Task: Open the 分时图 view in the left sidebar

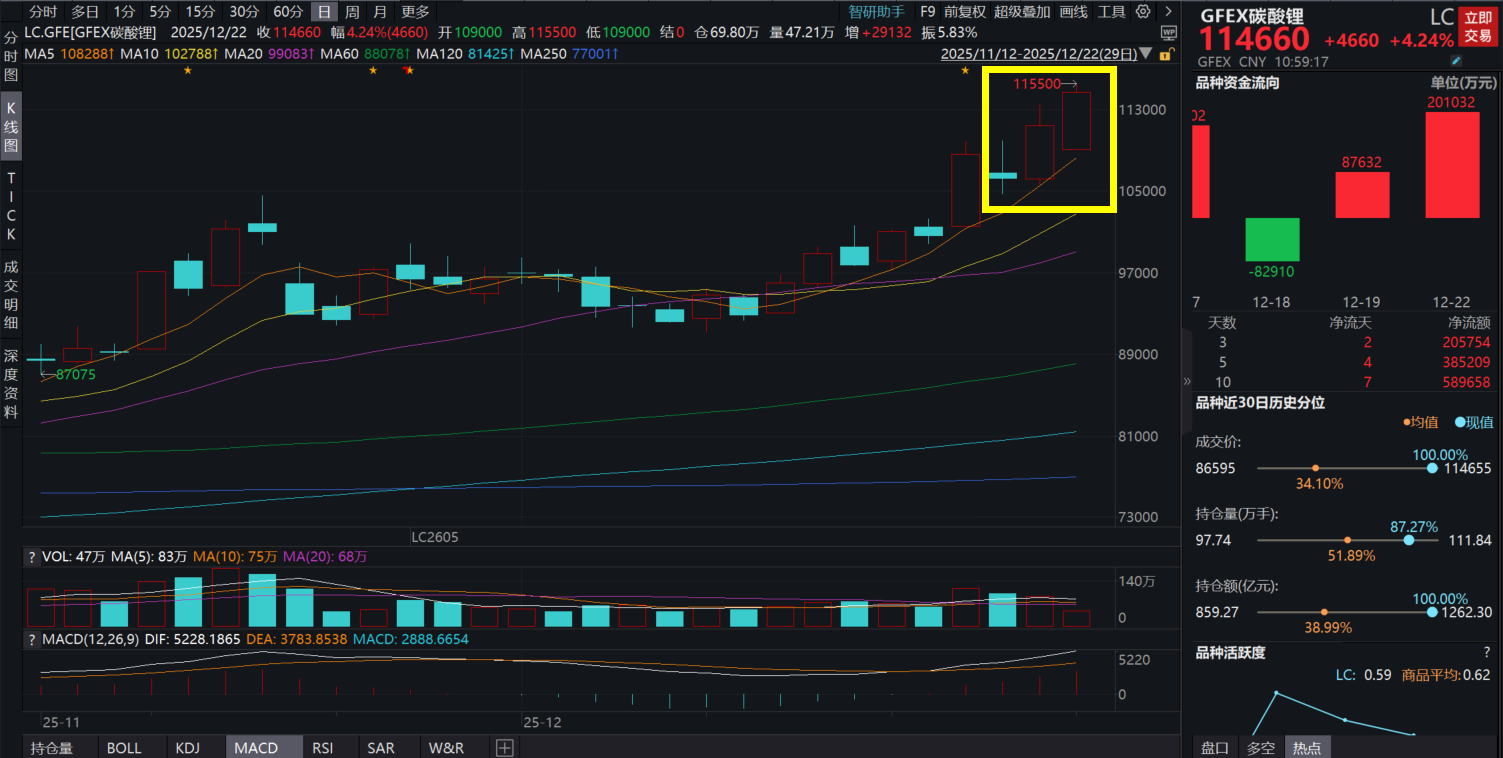Action: (11, 57)
